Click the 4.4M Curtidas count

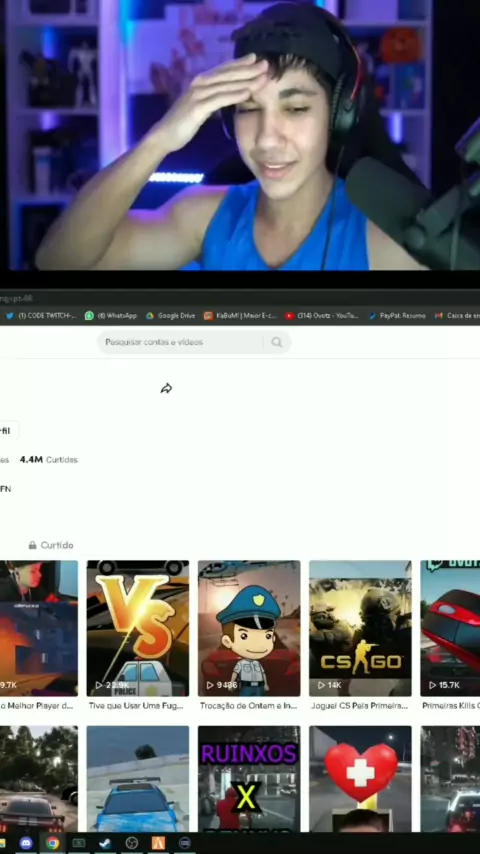(x=48, y=460)
